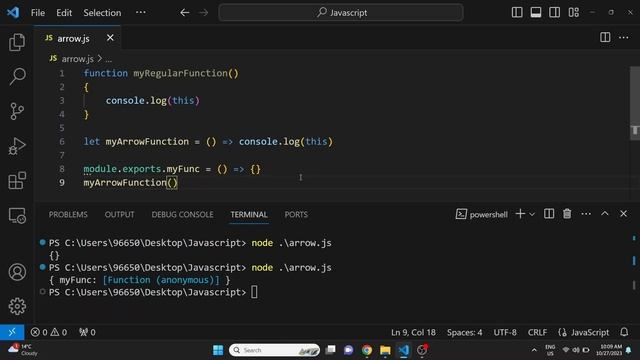
Task: Open the Selection menu
Action: click(102, 13)
